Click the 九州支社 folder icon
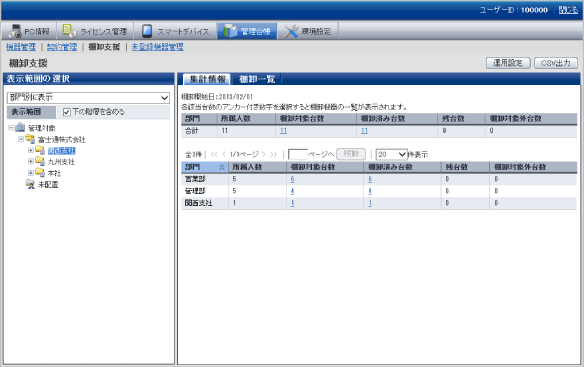Screen dimensions: 584x367 coord(40,161)
